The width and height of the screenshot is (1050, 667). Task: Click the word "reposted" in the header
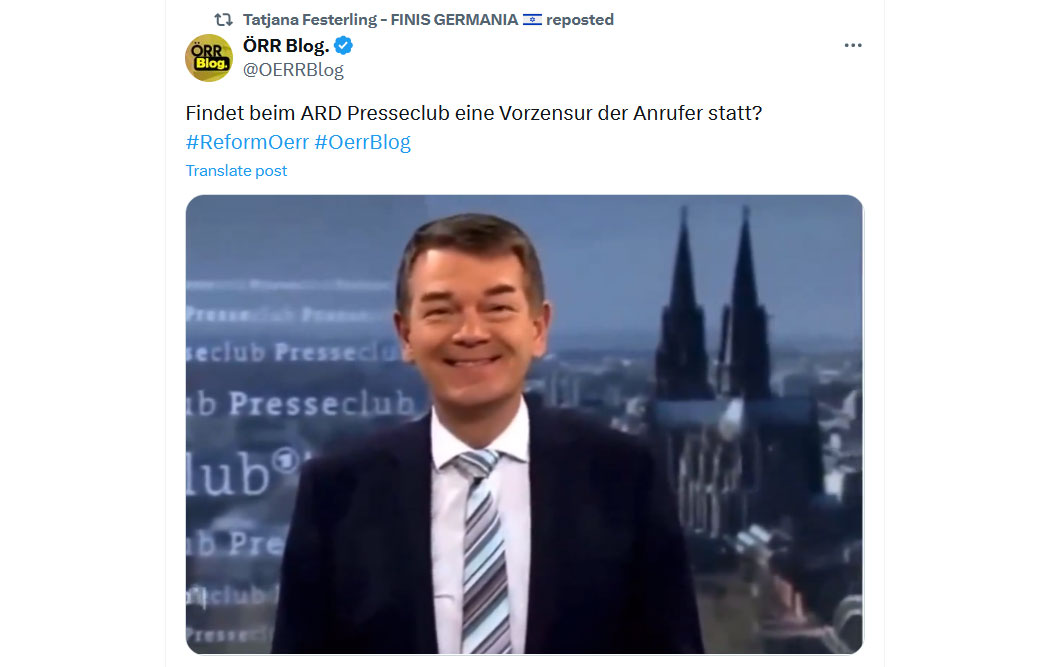click(580, 20)
